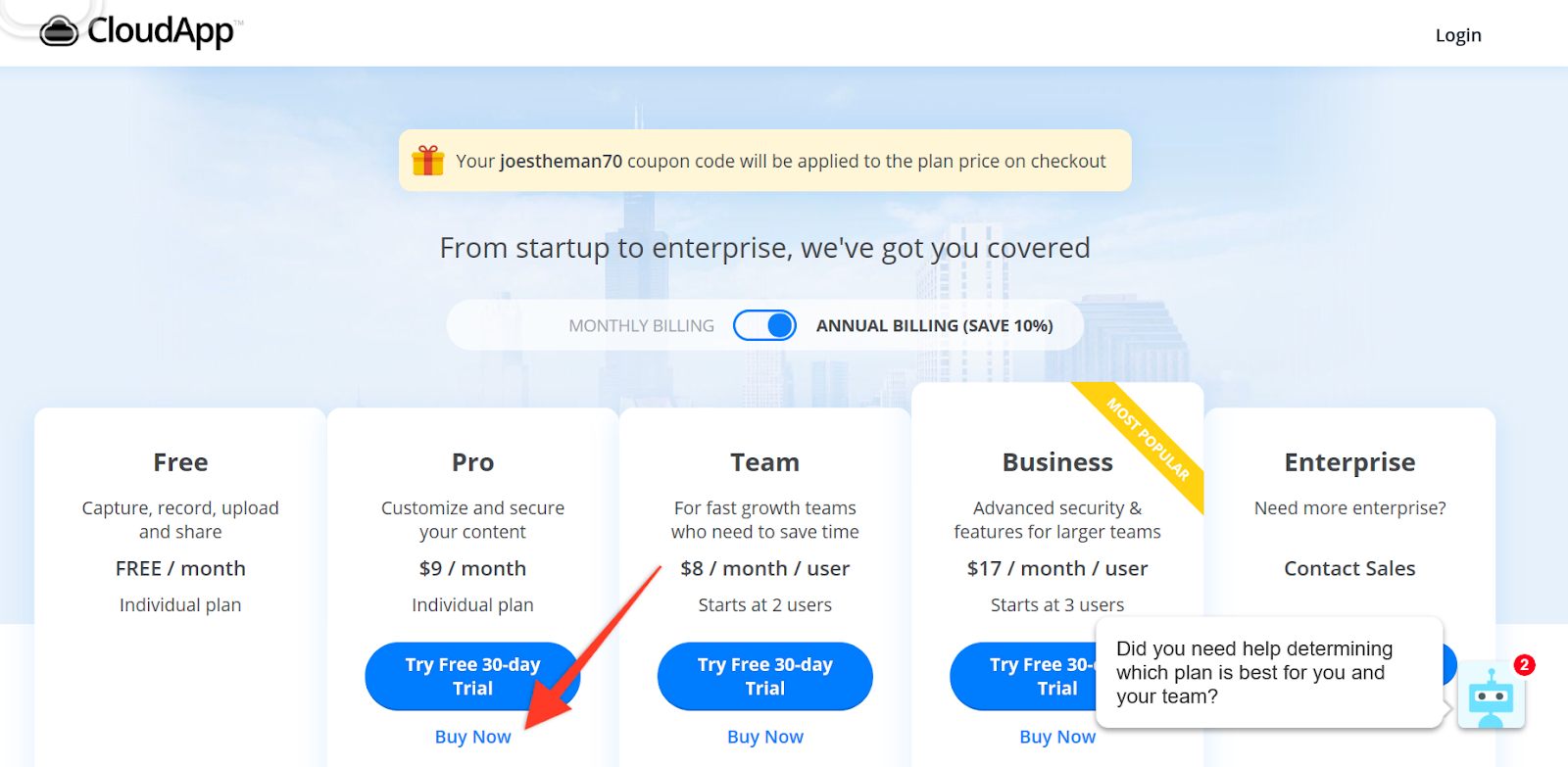Toggle the monthly/annual billing switch
1568x767 pixels.
[x=765, y=325]
